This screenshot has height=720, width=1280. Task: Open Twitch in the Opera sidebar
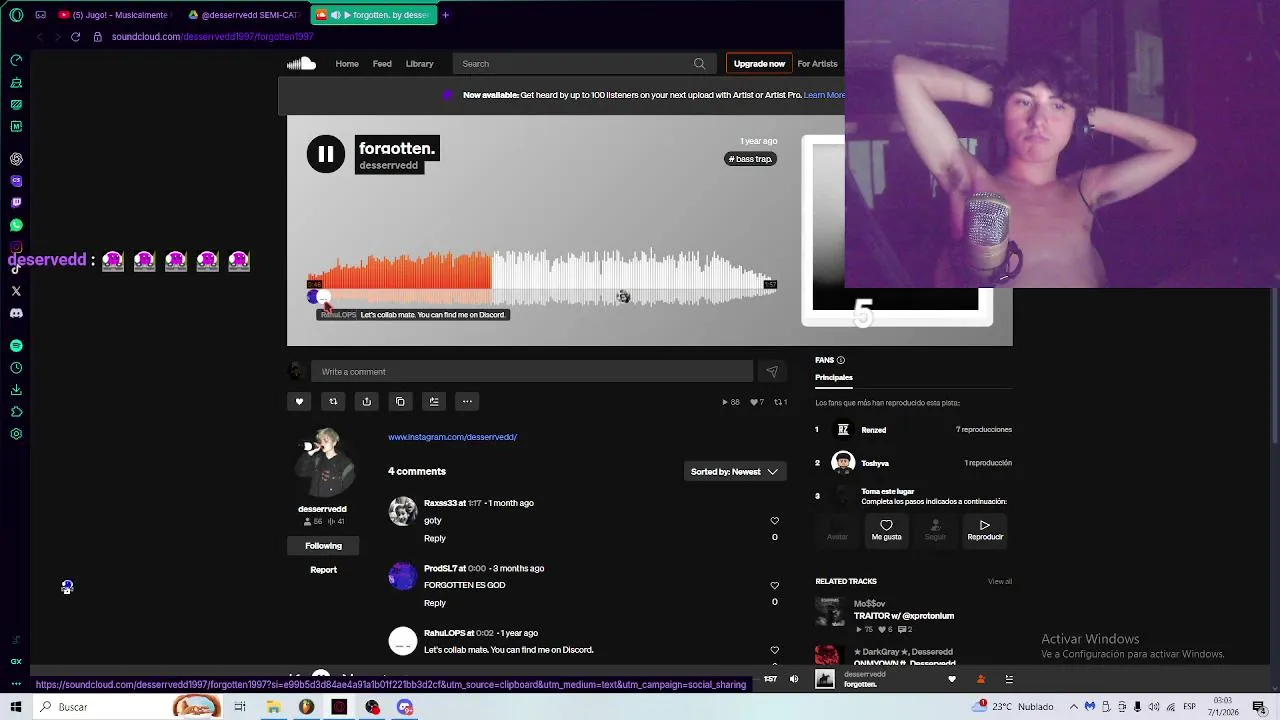16,203
